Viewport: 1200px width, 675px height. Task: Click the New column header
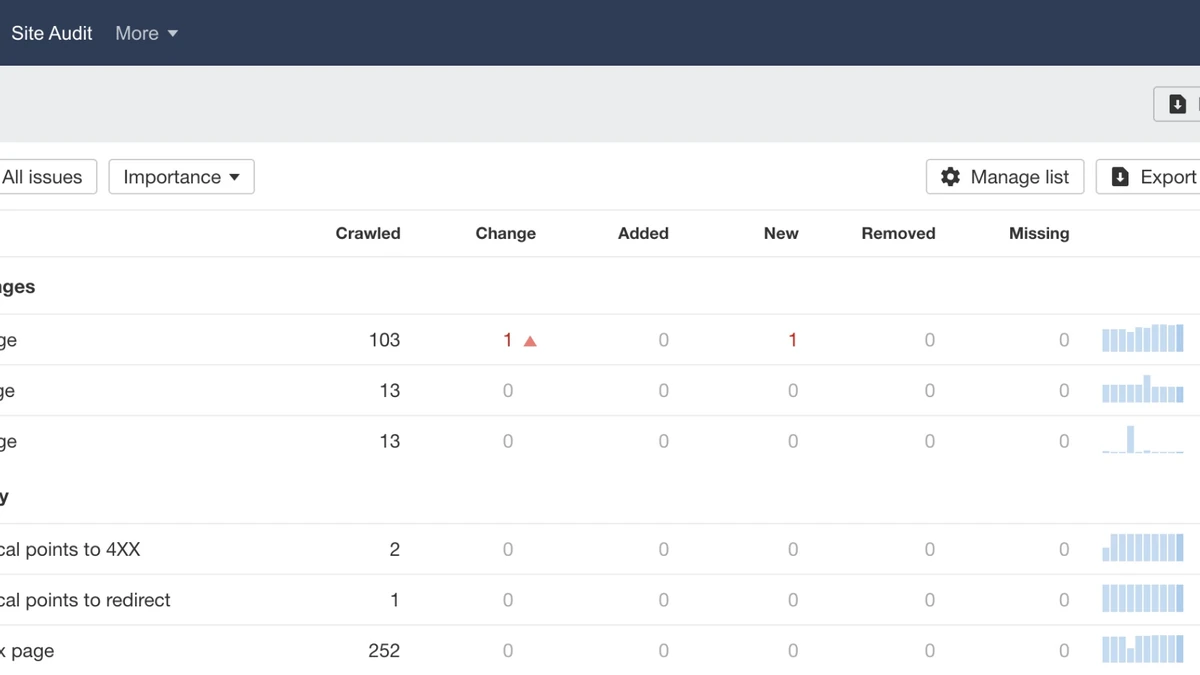click(x=781, y=233)
